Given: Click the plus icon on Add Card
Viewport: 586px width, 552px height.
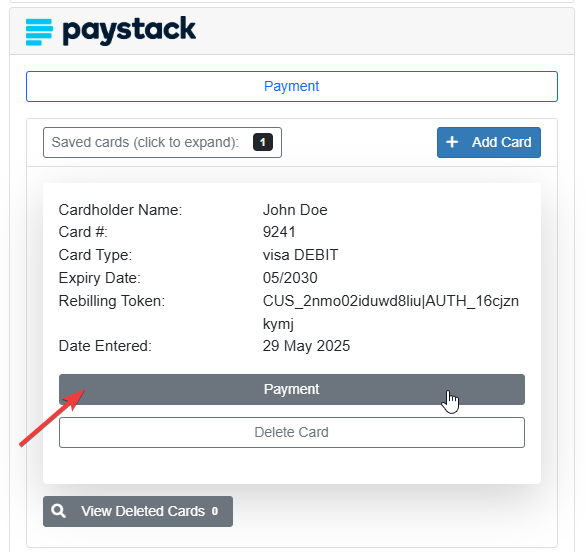Looking at the screenshot, I should point(452,142).
